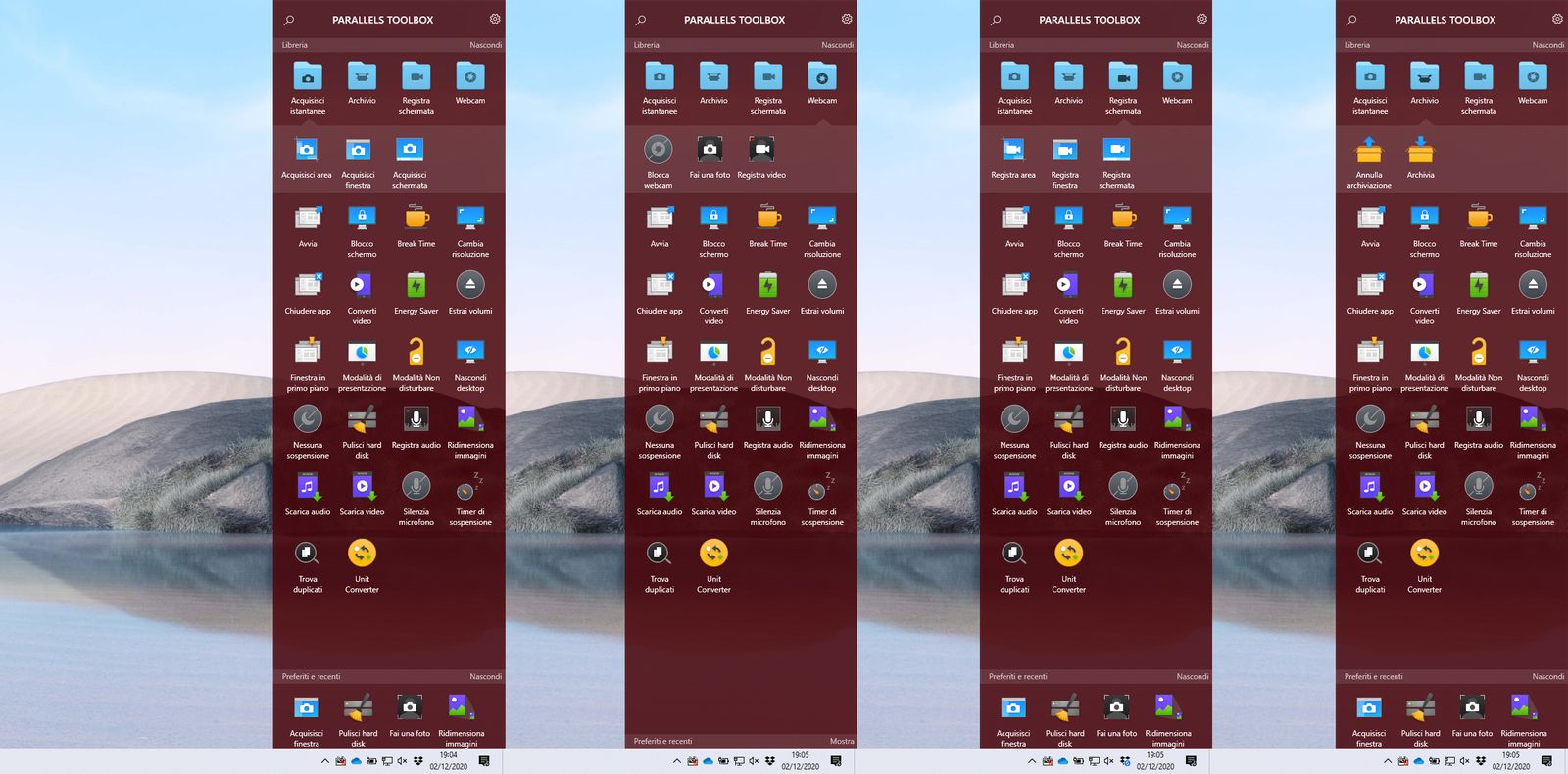1568x774 pixels.
Task: Open Preferiti's Fai una foto in the Archivia panel
Action: (1472, 715)
